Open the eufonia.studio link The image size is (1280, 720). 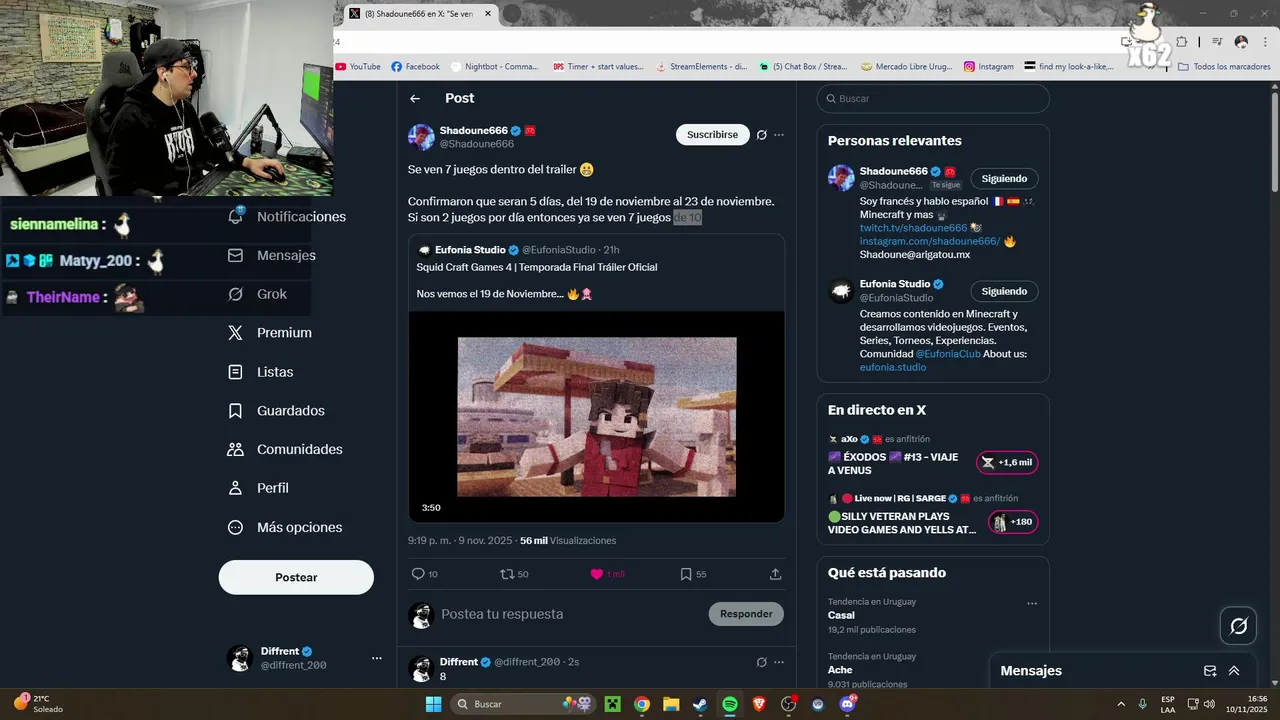click(x=893, y=367)
